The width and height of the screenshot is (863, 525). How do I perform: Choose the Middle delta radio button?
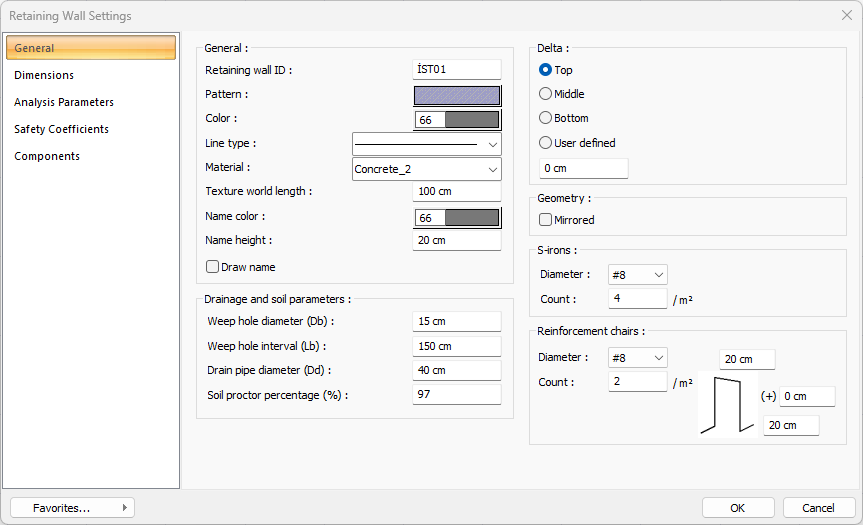tap(546, 94)
